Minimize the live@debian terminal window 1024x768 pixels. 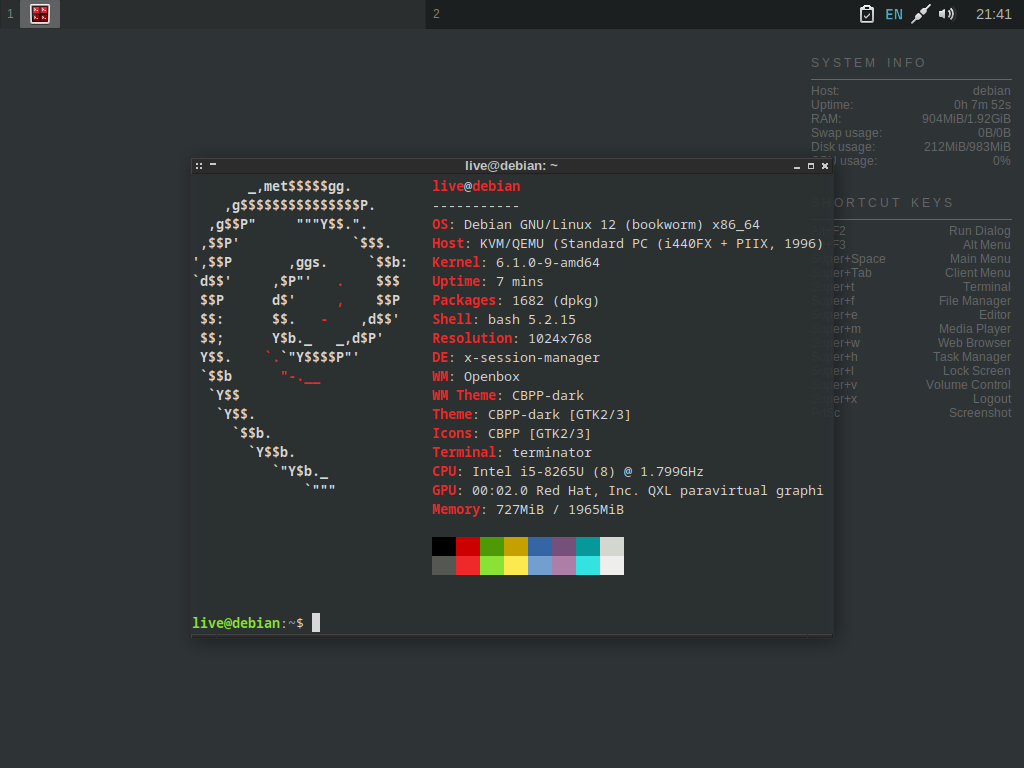[x=797, y=166]
